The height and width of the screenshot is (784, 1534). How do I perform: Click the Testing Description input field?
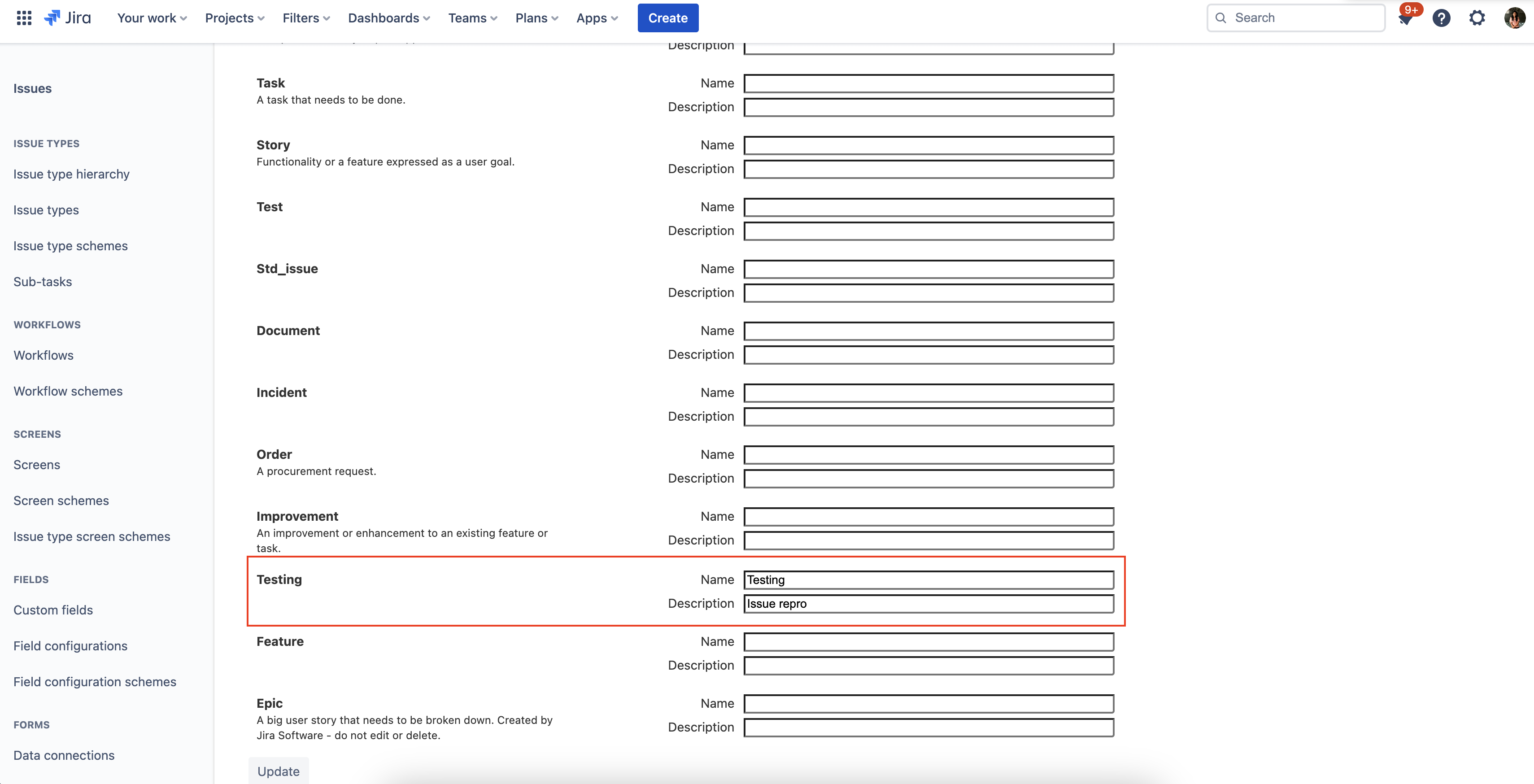[928, 604]
